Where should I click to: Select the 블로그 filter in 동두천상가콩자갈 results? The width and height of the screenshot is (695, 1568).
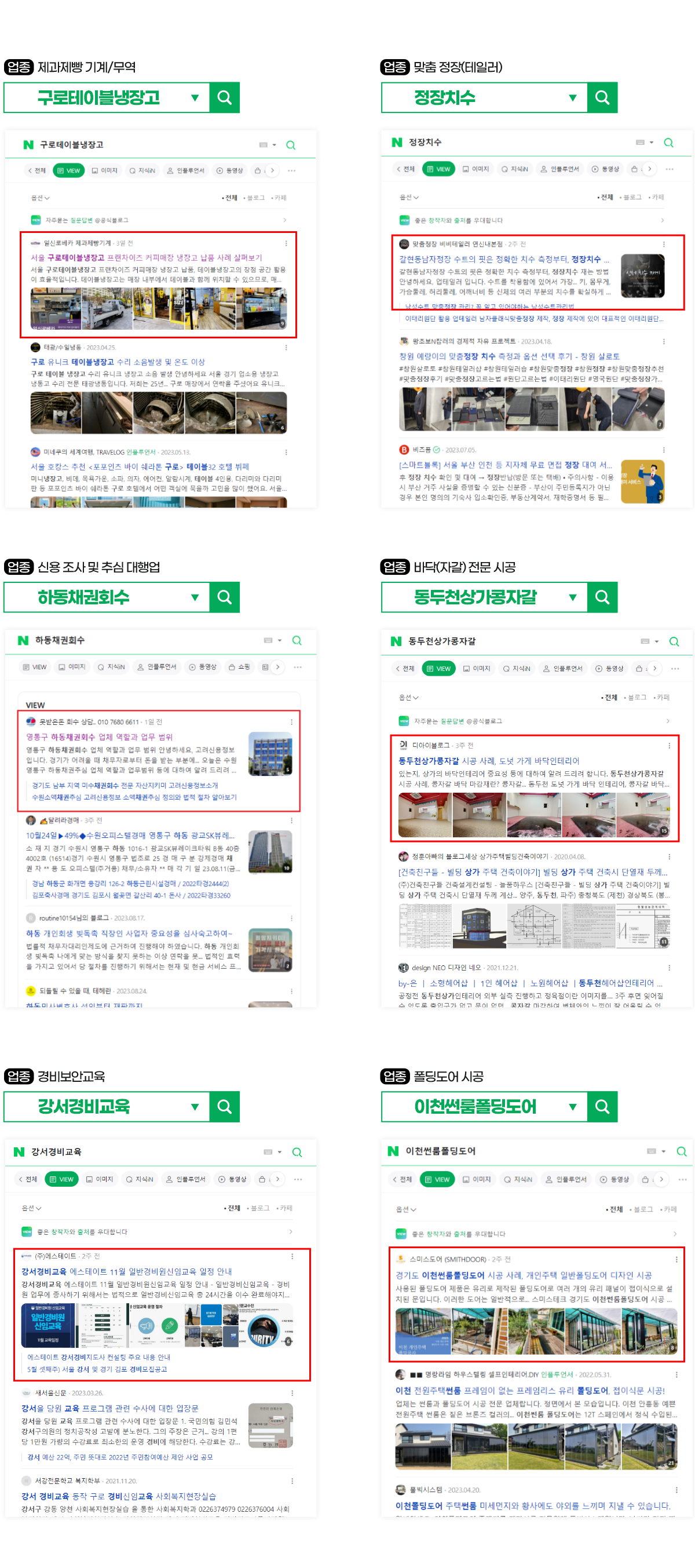(x=635, y=698)
